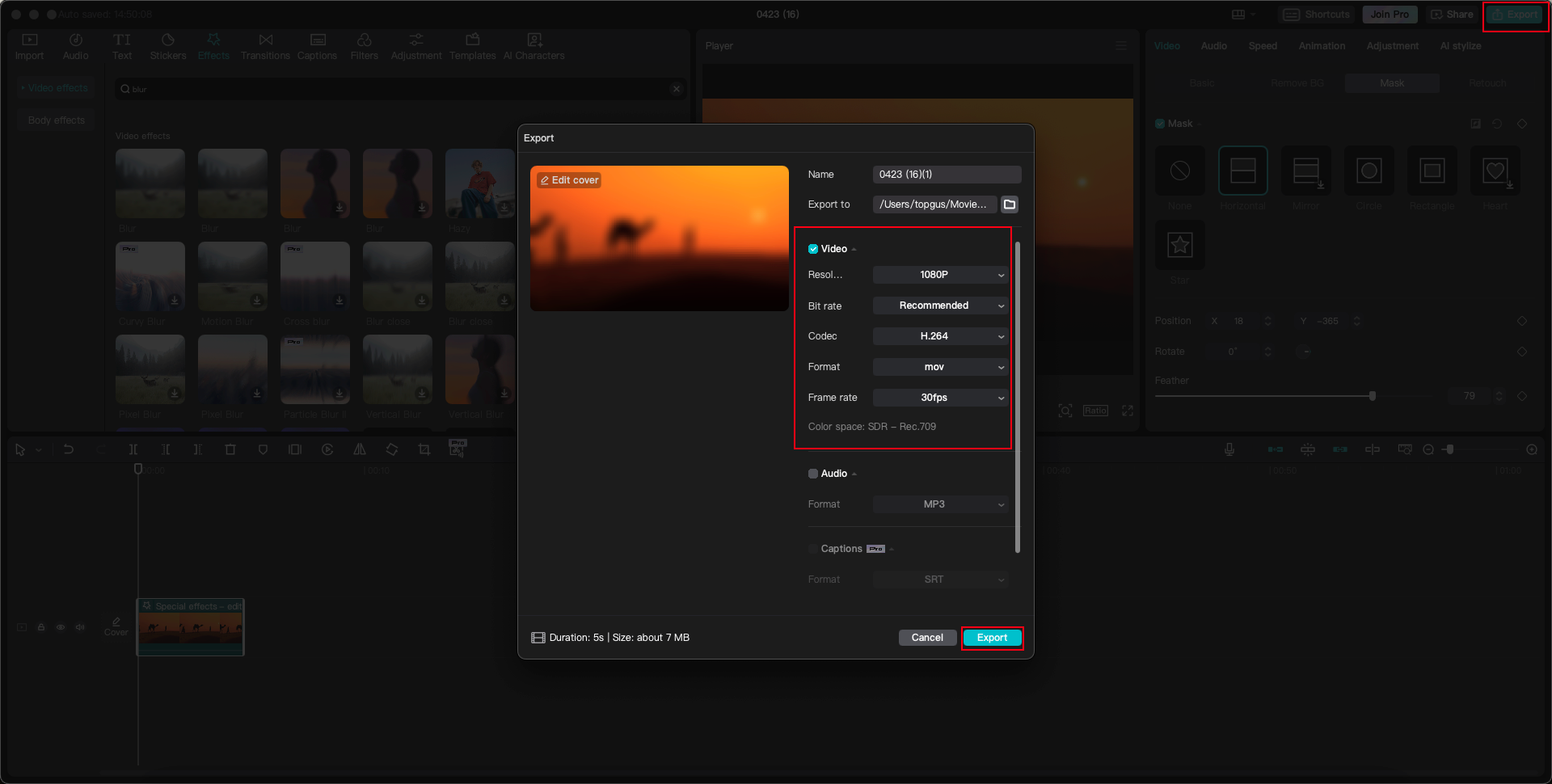This screenshot has height=784, width=1552.
Task: Click the microphone record voiceover icon
Action: [x=1229, y=449]
